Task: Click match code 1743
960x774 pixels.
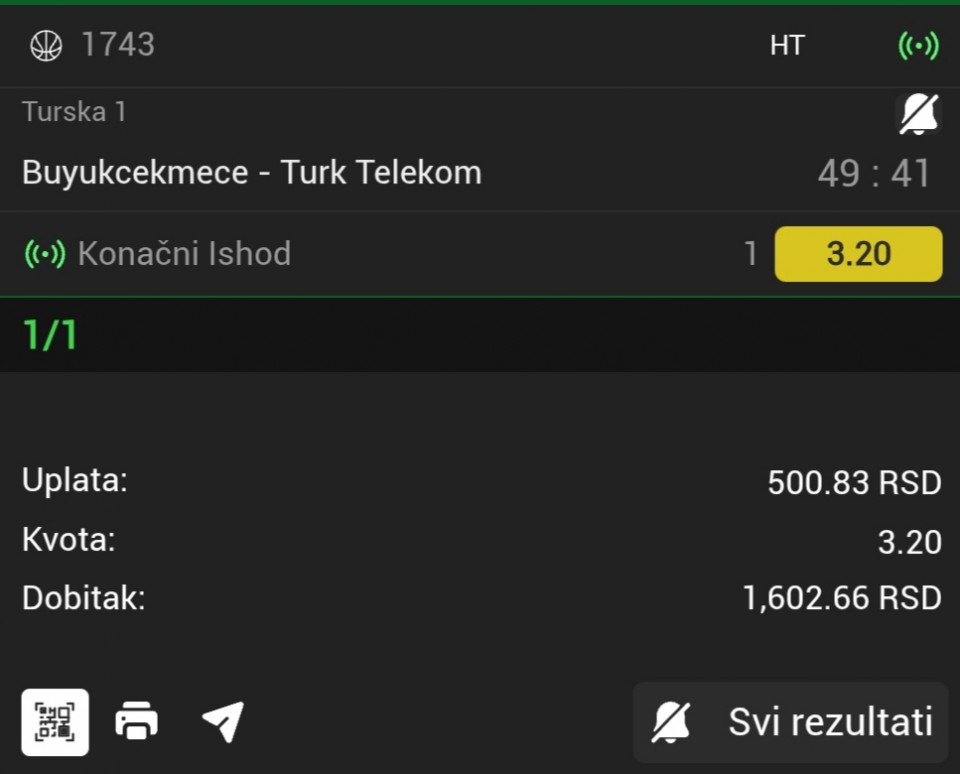Action: (x=118, y=45)
